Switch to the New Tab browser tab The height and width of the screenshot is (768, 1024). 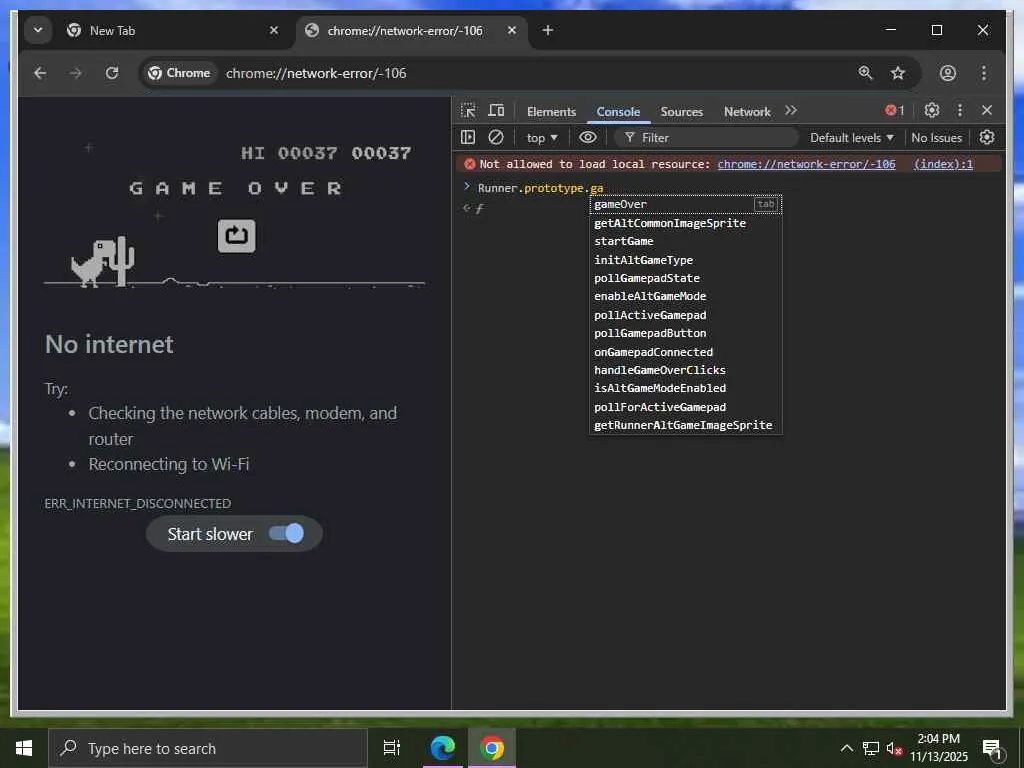(x=174, y=31)
